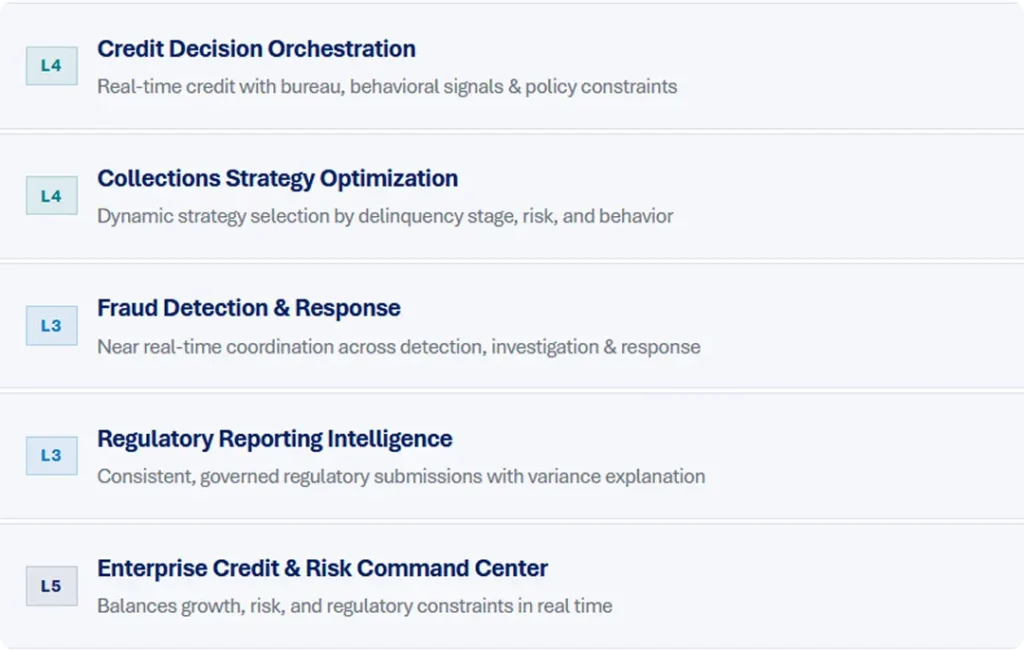
Task: Click the L5 badge for Enterprise Command Center
Action: click(x=51, y=586)
